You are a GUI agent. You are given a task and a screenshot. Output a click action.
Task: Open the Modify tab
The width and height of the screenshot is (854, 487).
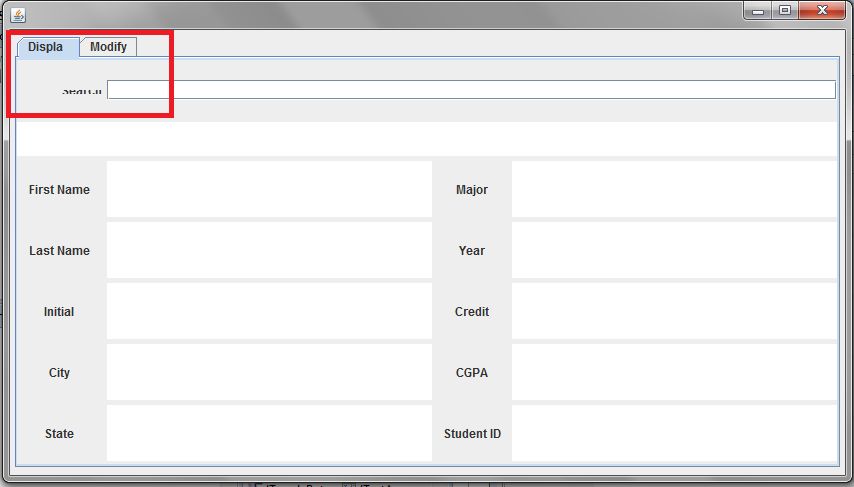108,47
